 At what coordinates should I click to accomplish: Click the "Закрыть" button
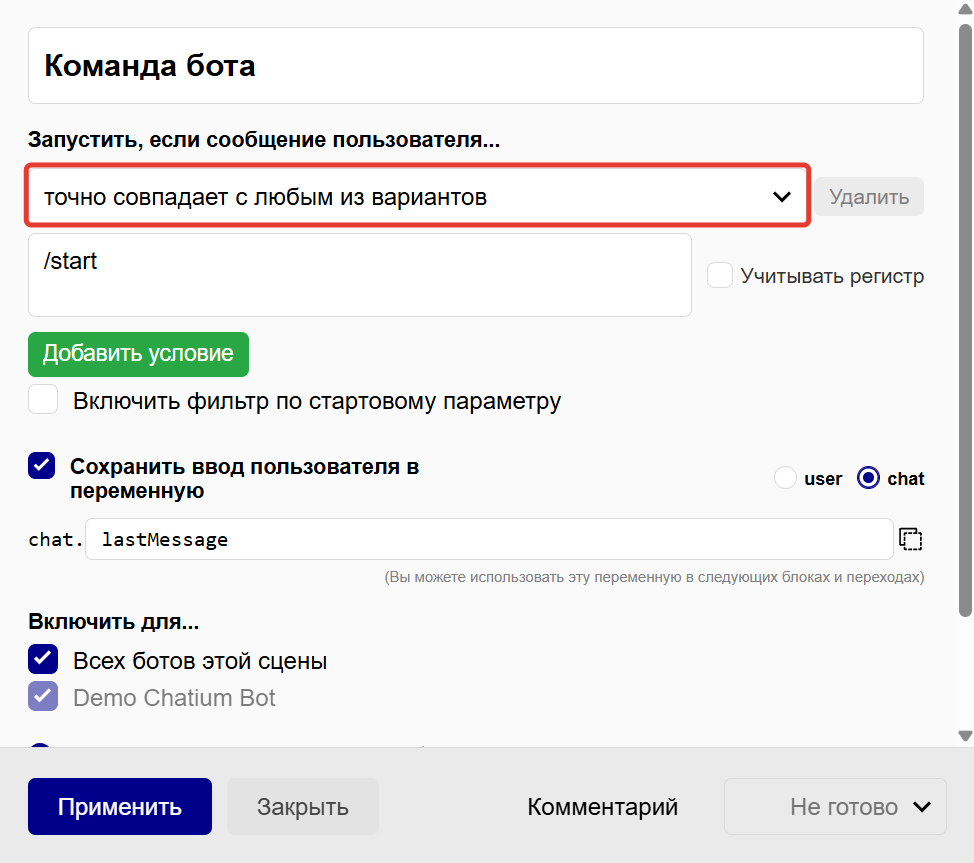303,806
